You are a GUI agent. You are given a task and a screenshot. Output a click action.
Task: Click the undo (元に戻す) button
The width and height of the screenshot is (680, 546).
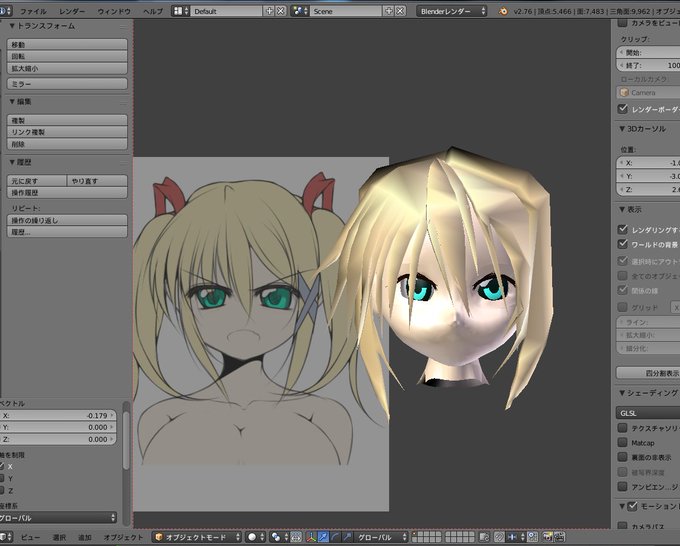[x=37, y=181]
